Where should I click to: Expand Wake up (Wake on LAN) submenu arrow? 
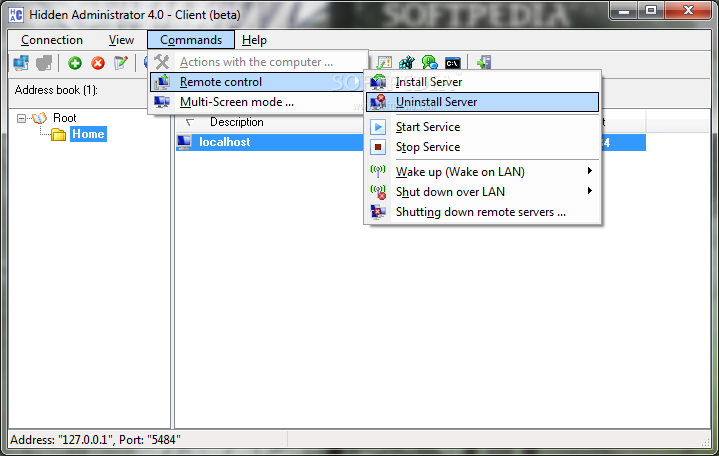[x=590, y=171]
